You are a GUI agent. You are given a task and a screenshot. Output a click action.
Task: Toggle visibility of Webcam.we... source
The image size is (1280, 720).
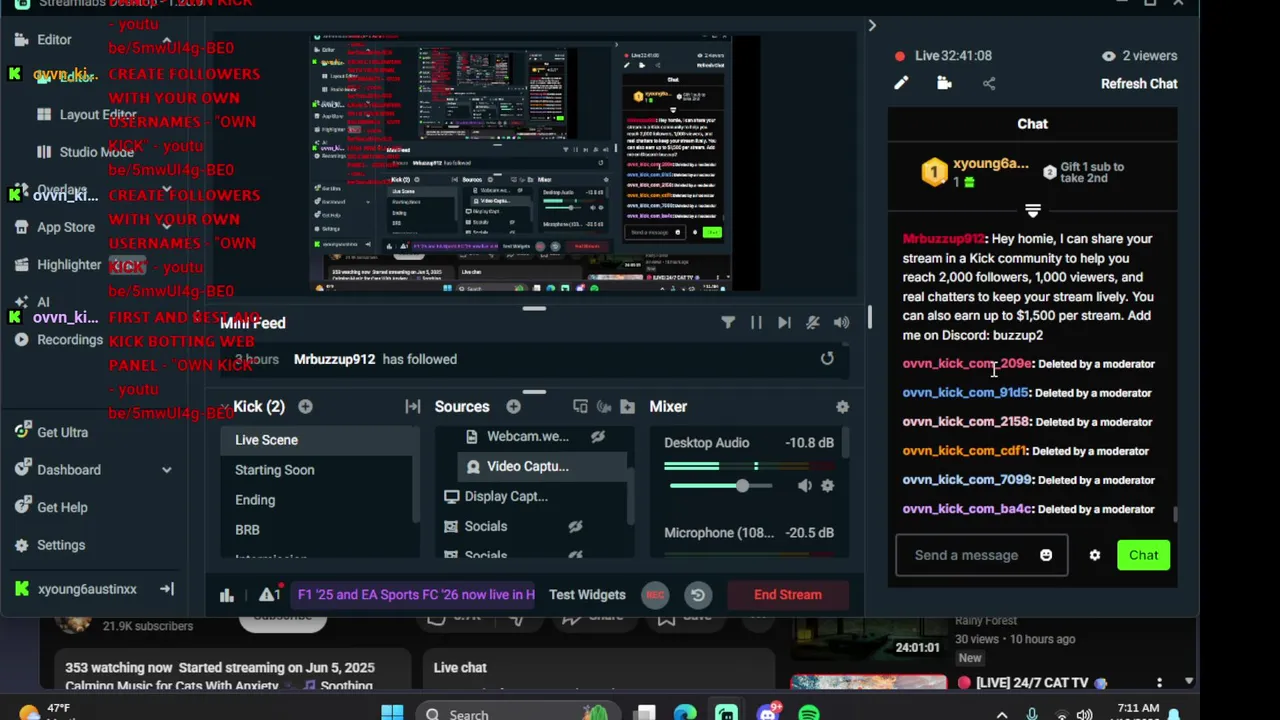pos(598,436)
